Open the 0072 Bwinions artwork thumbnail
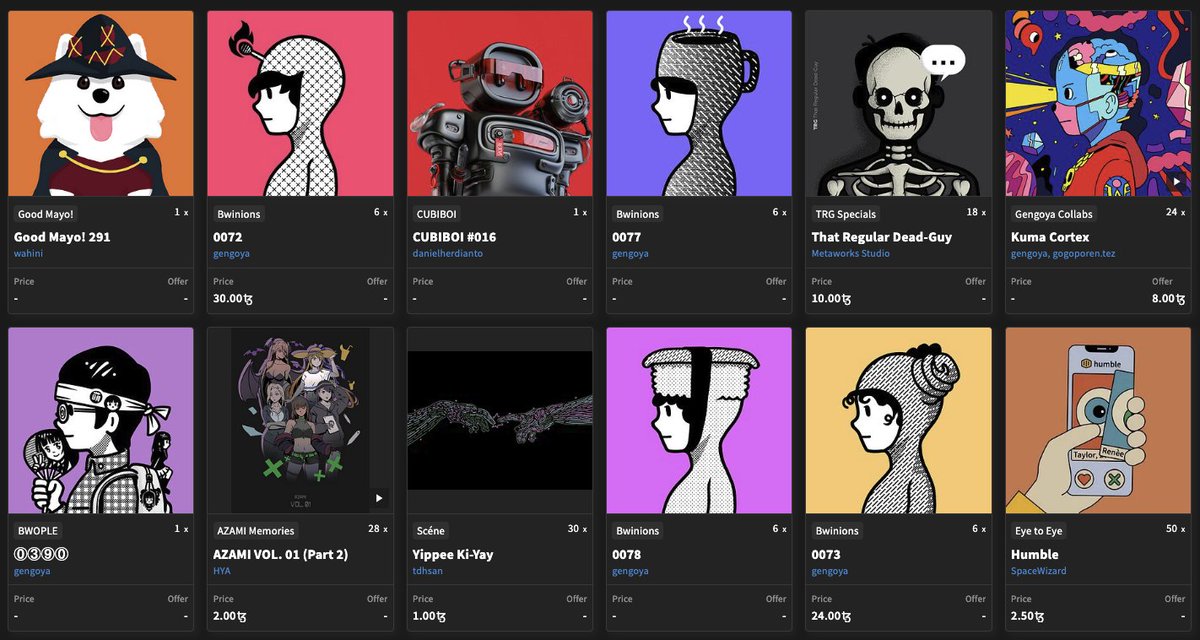The image size is (1200, 640). tap(300, 104)
